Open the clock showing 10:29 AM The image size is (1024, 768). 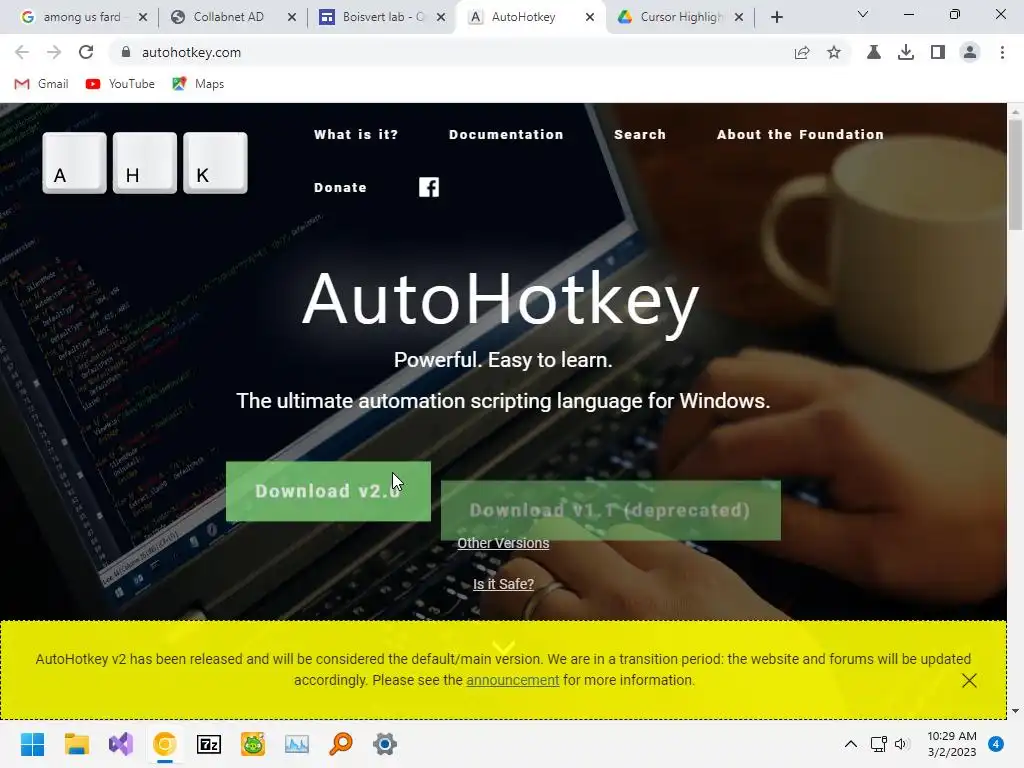[952, 744]
